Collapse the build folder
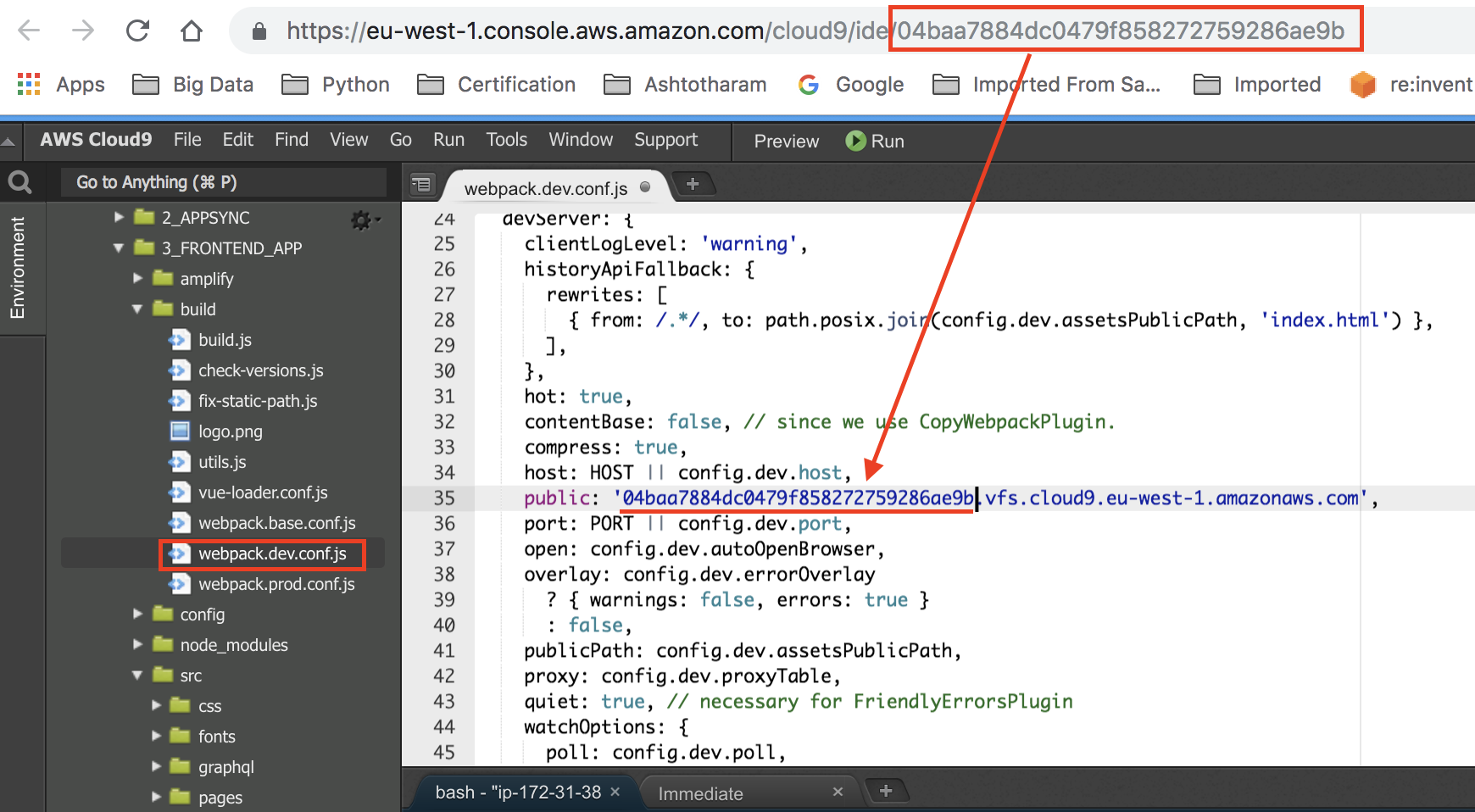Screen dimensions: 1475x812 138,309
